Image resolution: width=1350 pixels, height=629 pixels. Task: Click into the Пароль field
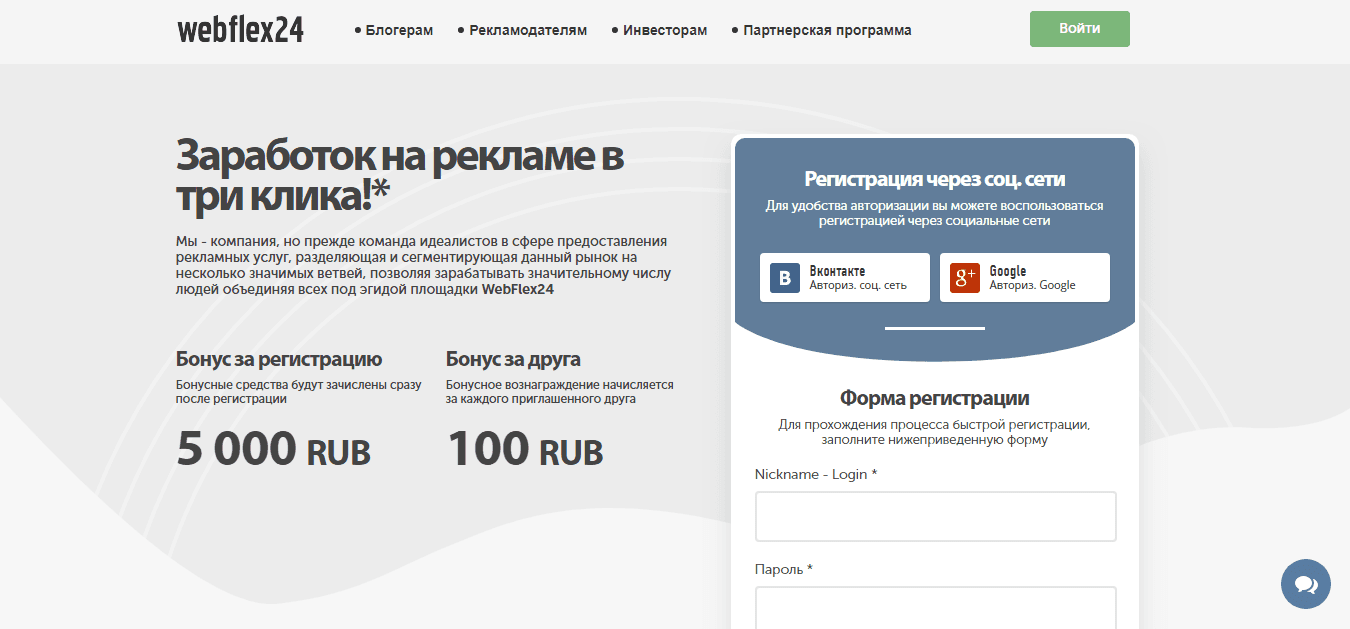pos(935,608)
